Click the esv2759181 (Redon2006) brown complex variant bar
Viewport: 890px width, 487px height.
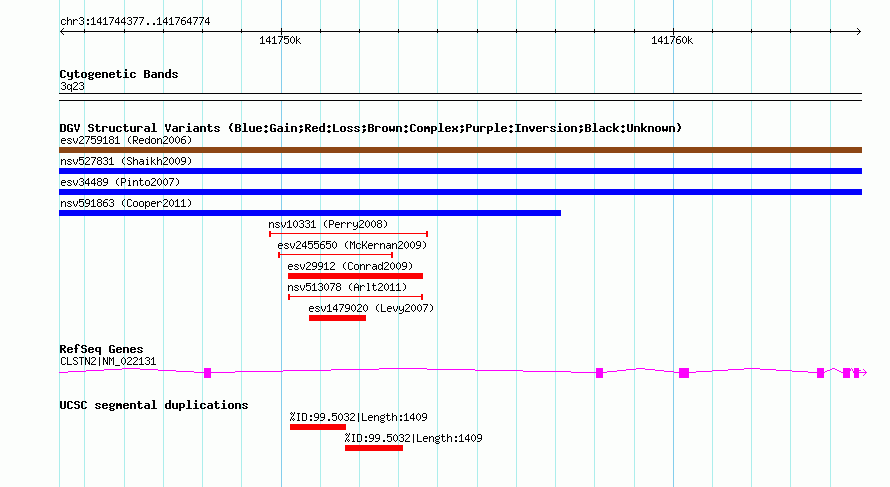[460, 150]
